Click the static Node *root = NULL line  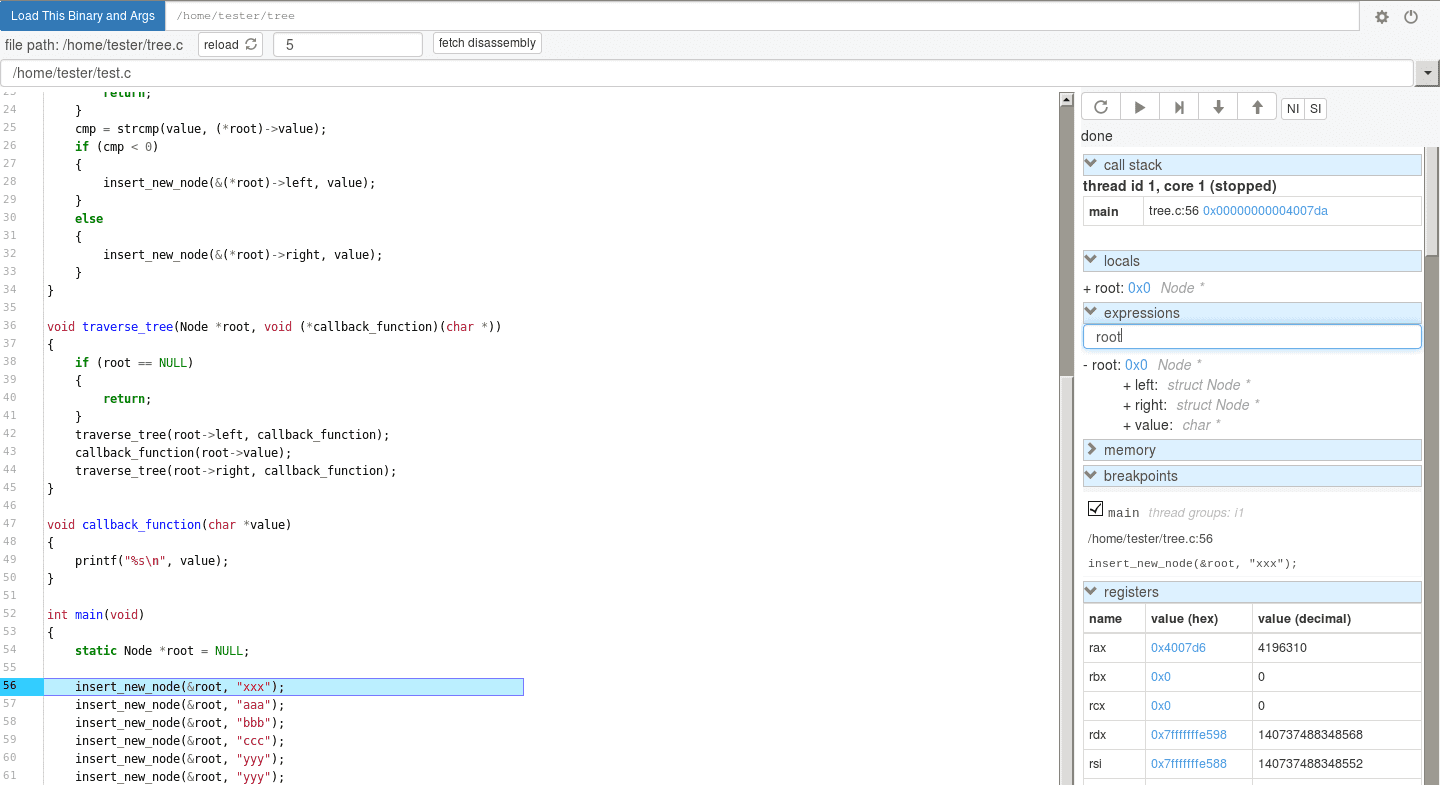(162, 651)
